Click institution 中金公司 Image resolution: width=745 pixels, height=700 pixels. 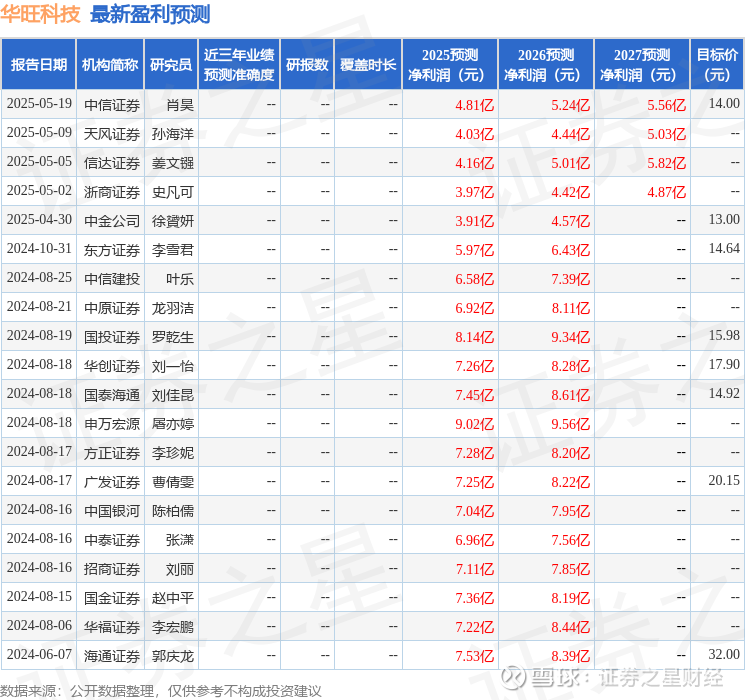pyautogui.click(x=112, y=221)
